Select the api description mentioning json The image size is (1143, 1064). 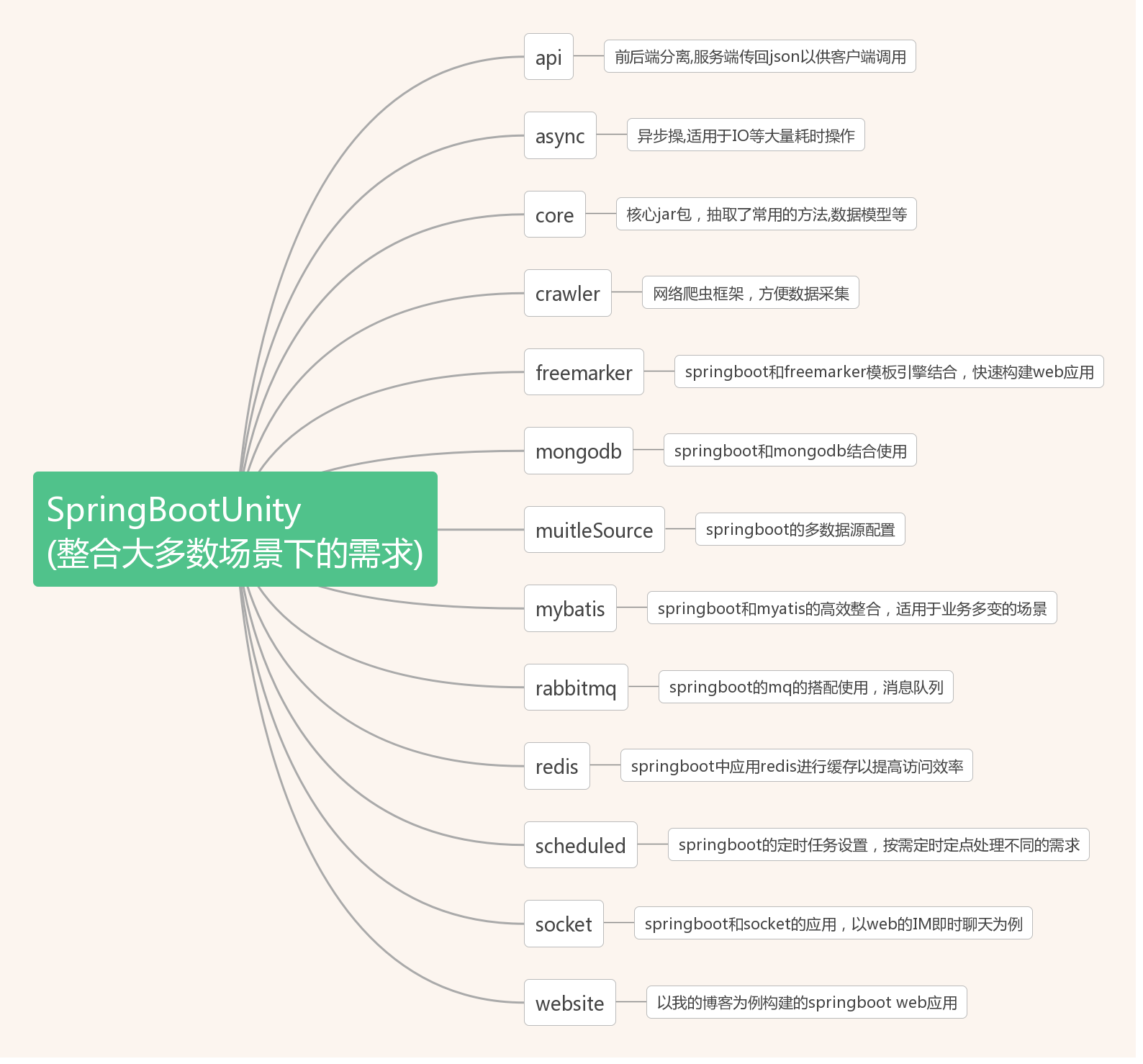click(759, 57)
